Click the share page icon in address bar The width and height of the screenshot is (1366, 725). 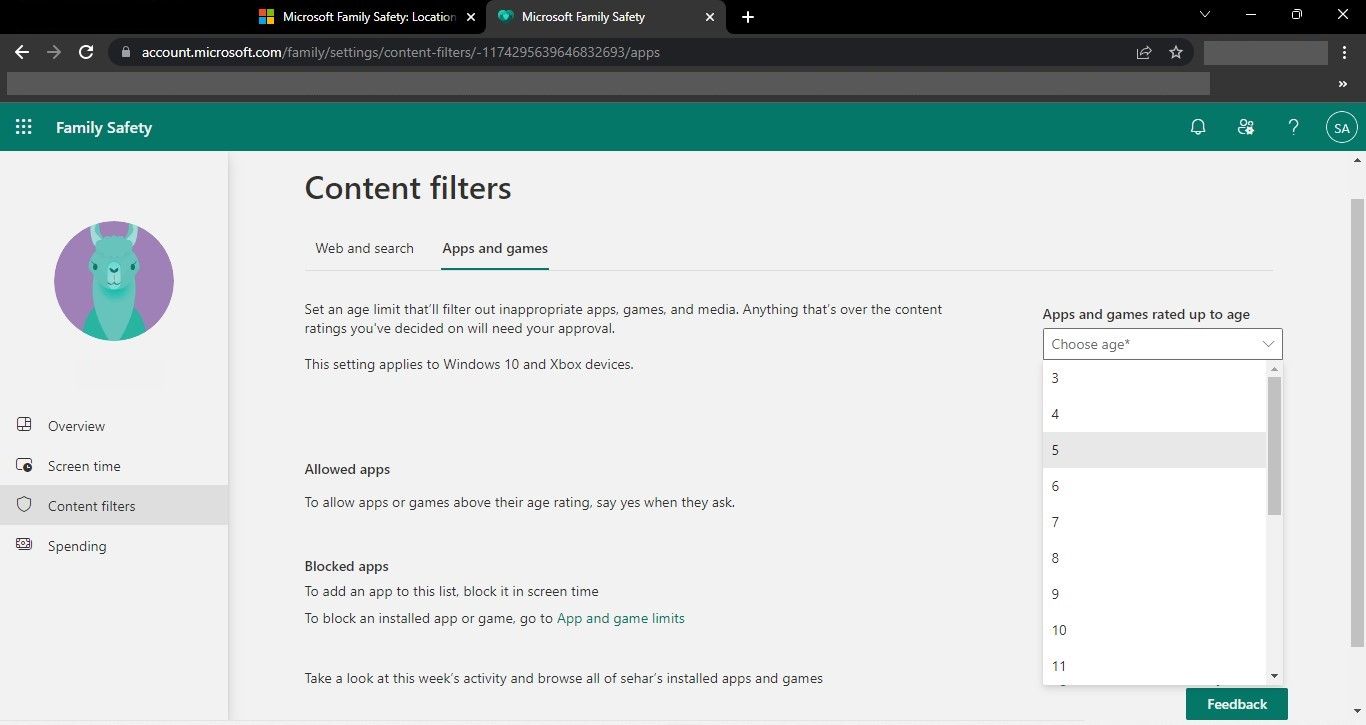1144,52
